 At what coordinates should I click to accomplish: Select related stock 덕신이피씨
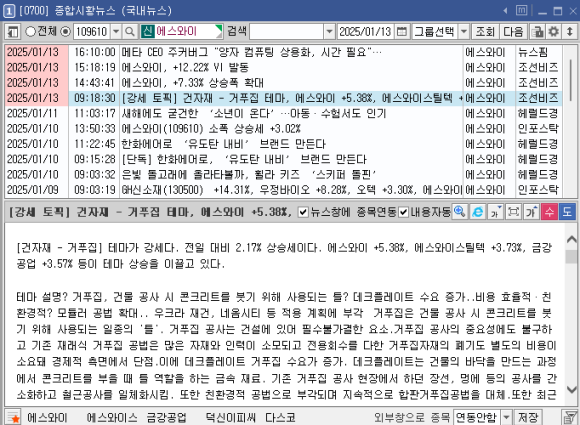click(231, 418)
